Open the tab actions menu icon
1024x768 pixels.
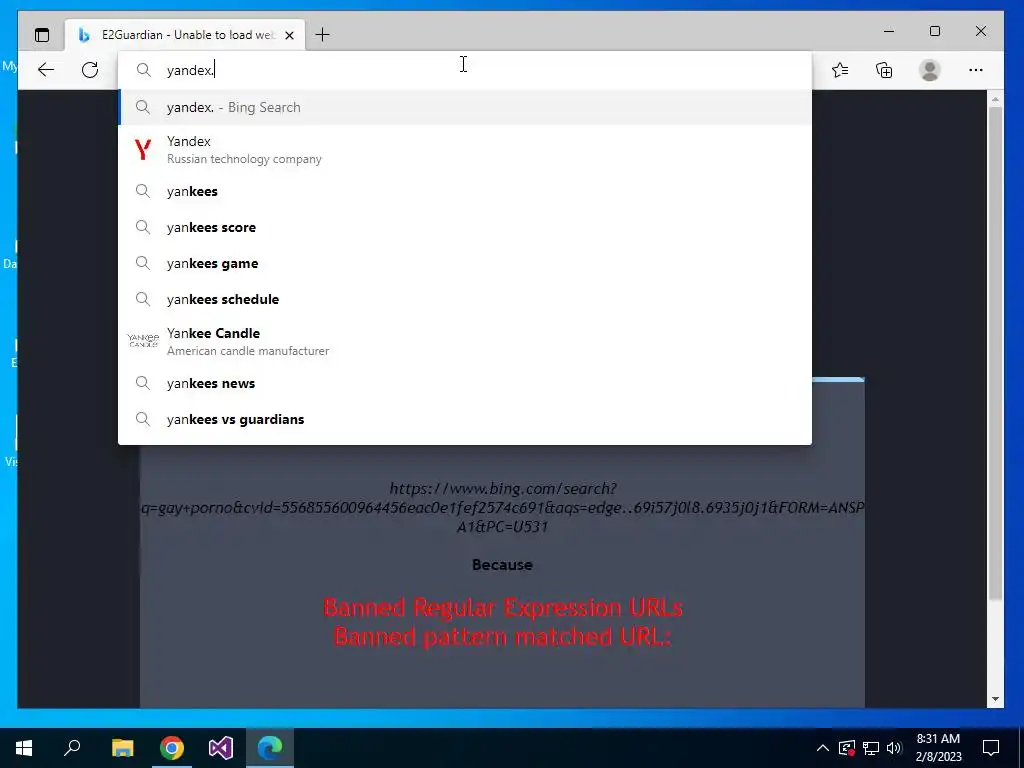tap(42, 35)
